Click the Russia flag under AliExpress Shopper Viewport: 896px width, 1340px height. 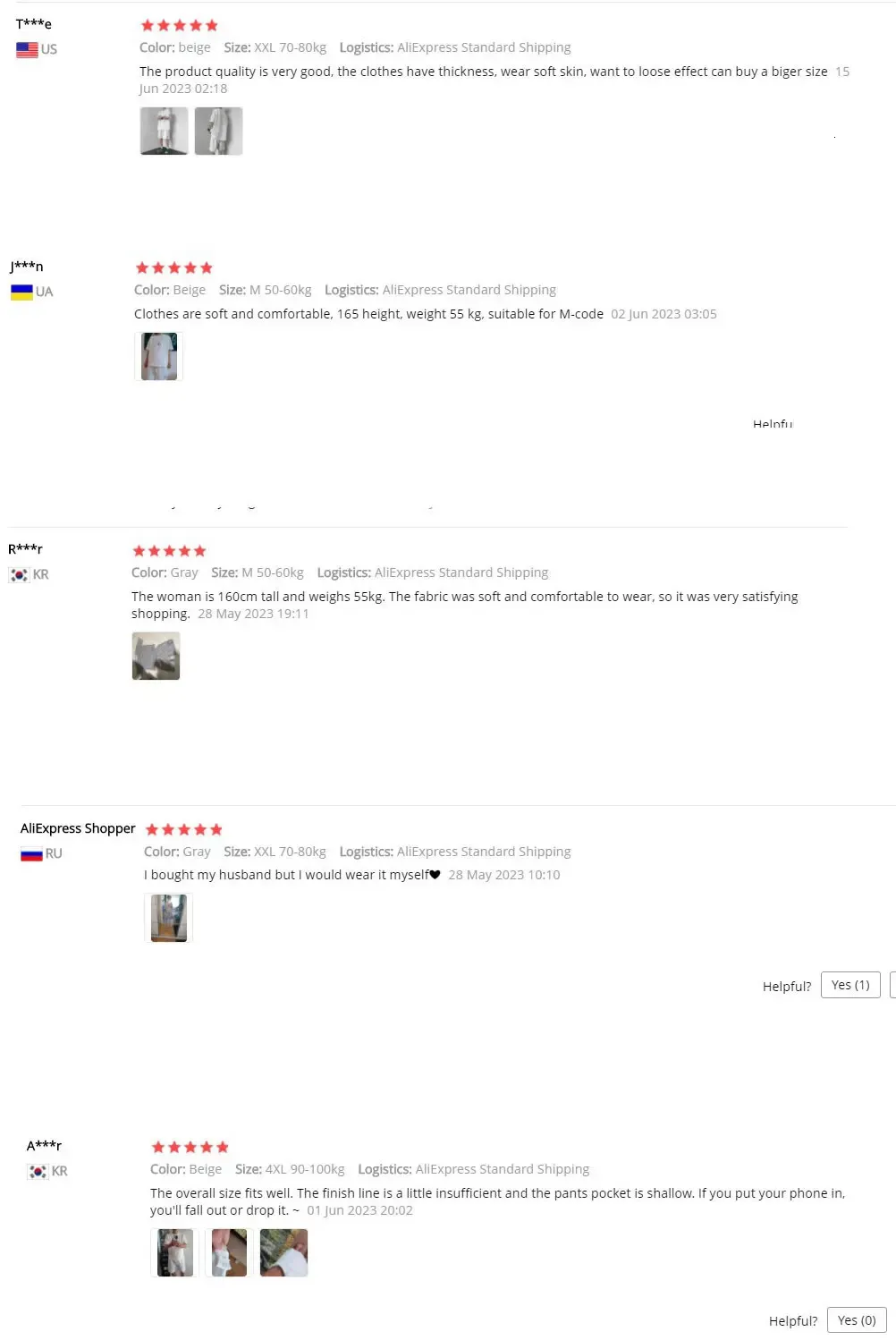click(x=31, y=854)
